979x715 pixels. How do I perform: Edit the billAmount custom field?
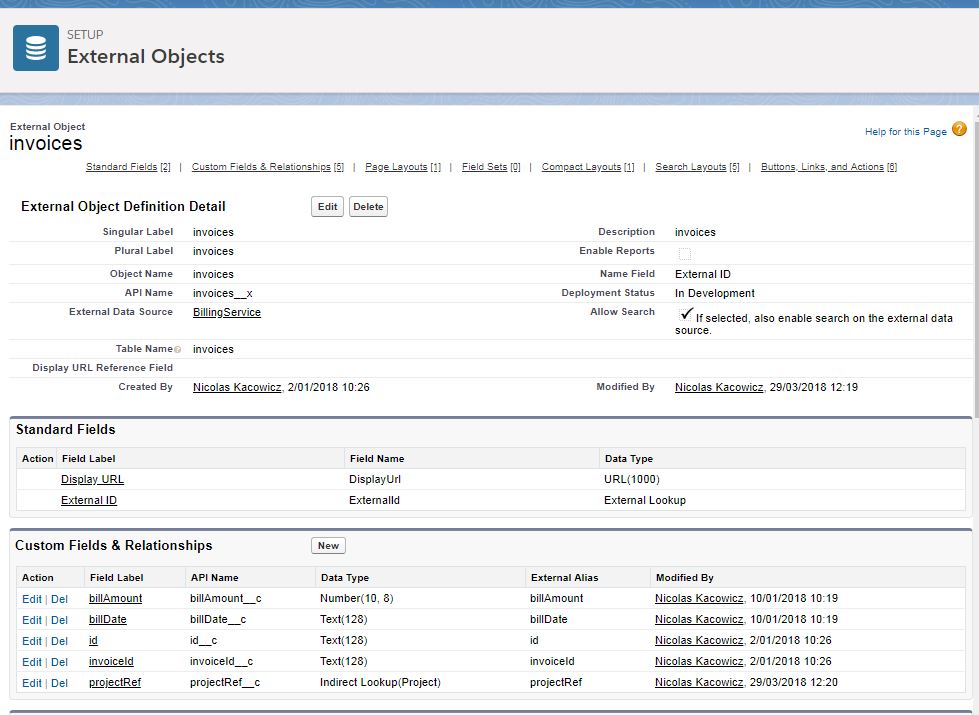coord(32,599)
